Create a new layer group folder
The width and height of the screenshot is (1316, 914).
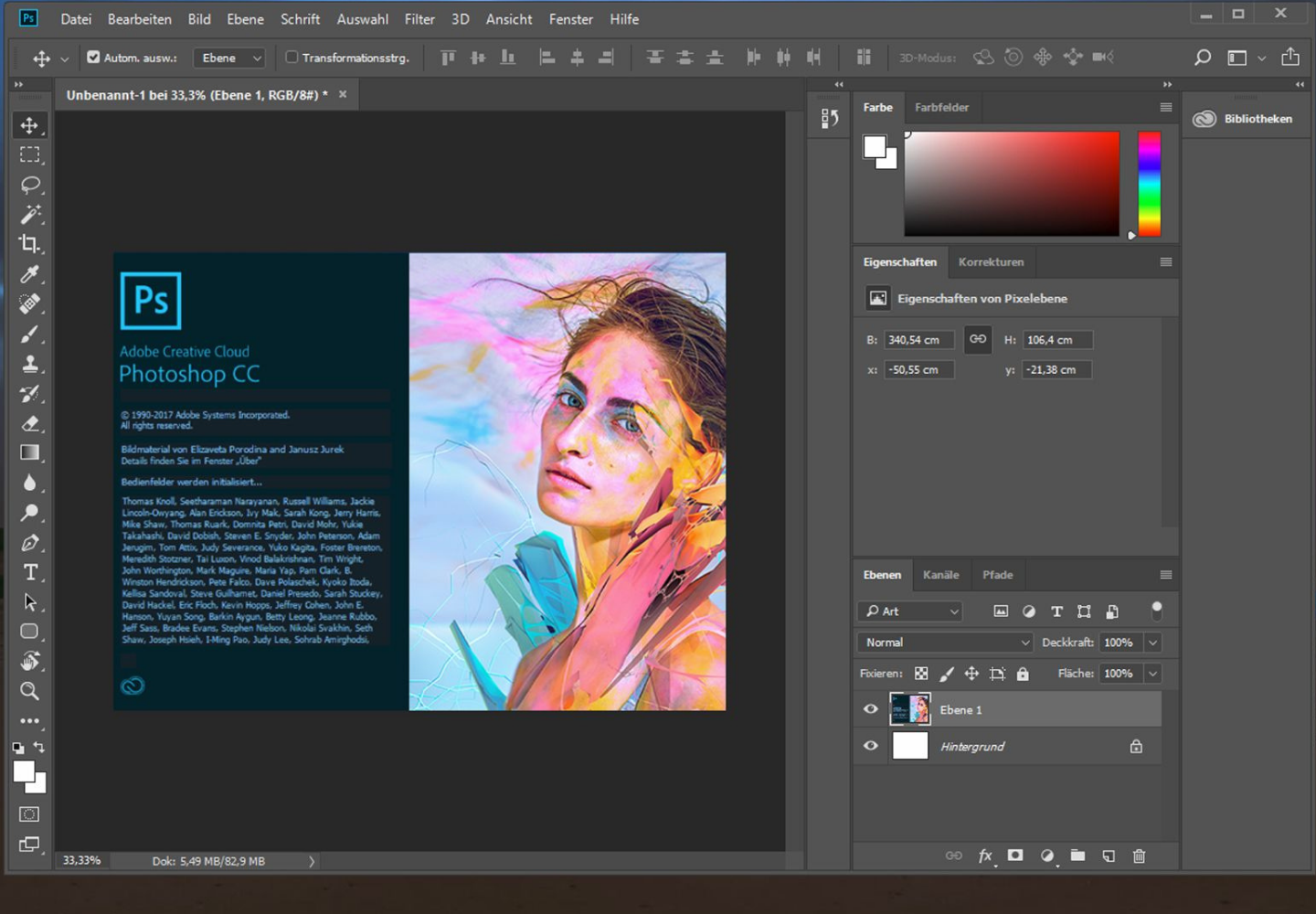coord(1078,856)
